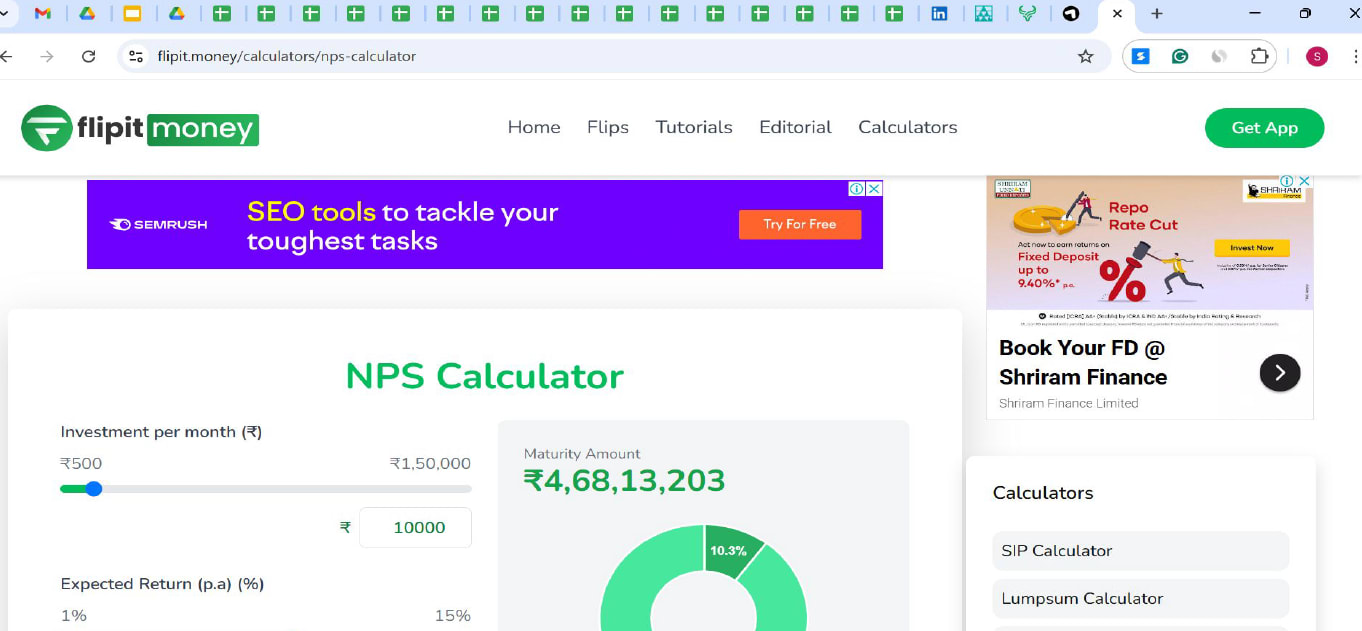Screen dimensions: 1362x631
Task: Open Calculators in the top navigation
Action: point(908,127)
